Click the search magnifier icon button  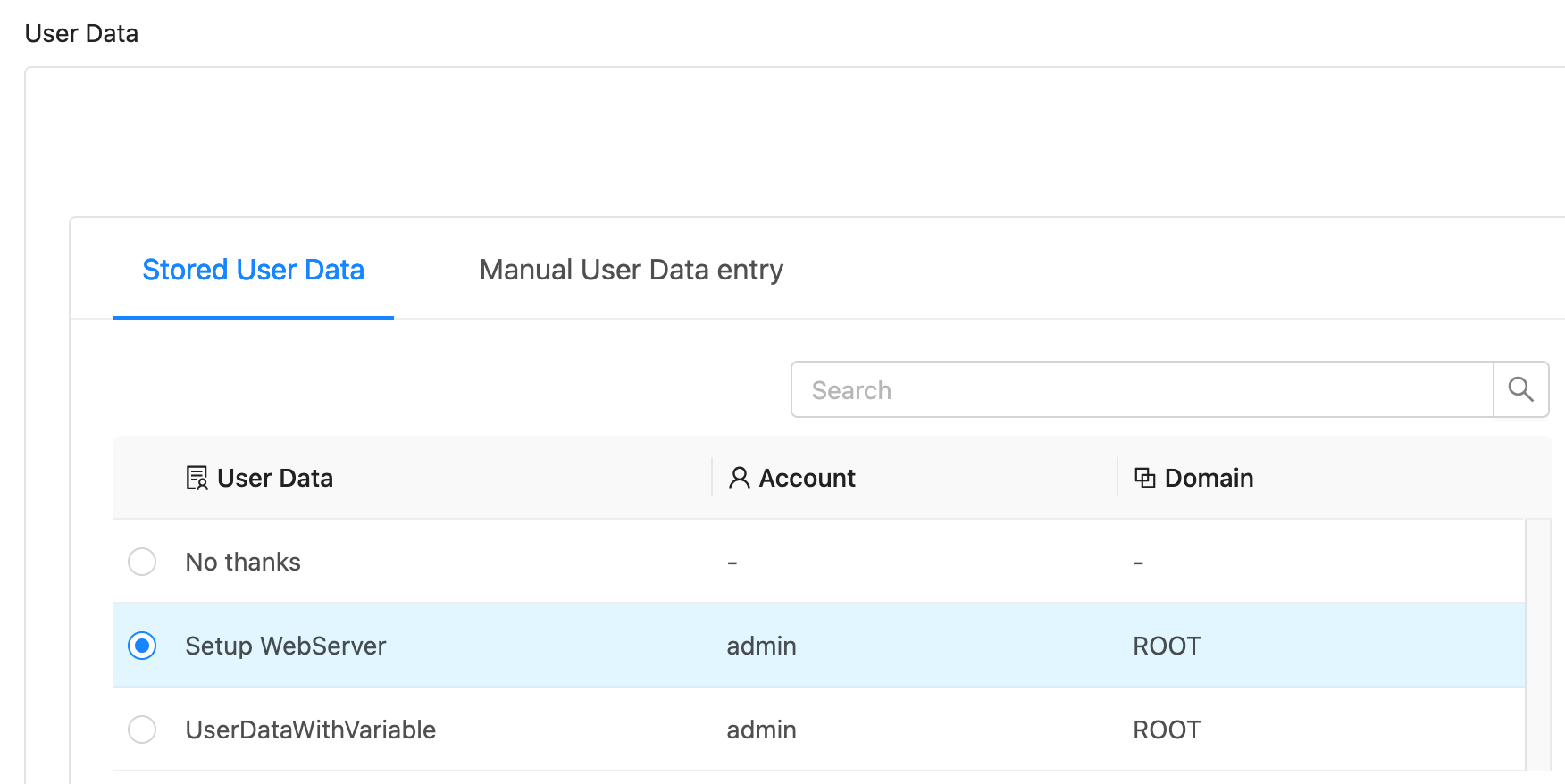click(x=1520, y=389)
